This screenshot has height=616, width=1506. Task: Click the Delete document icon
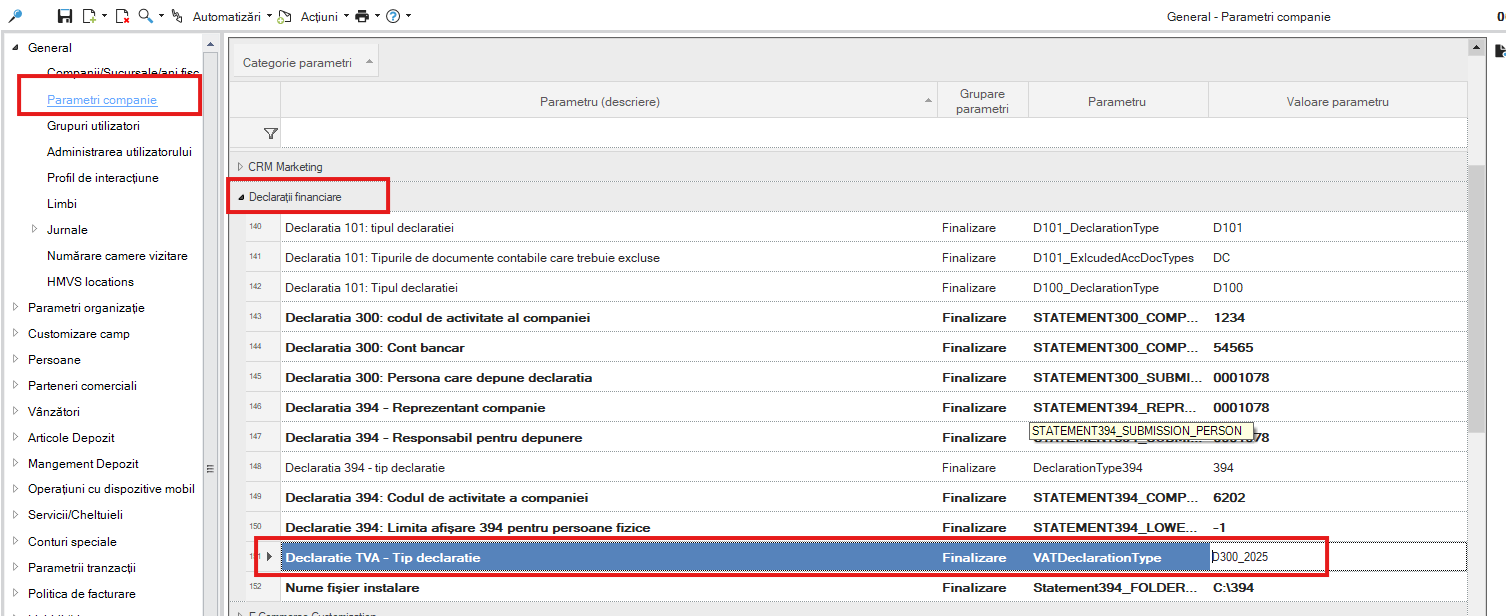point(122,16)
